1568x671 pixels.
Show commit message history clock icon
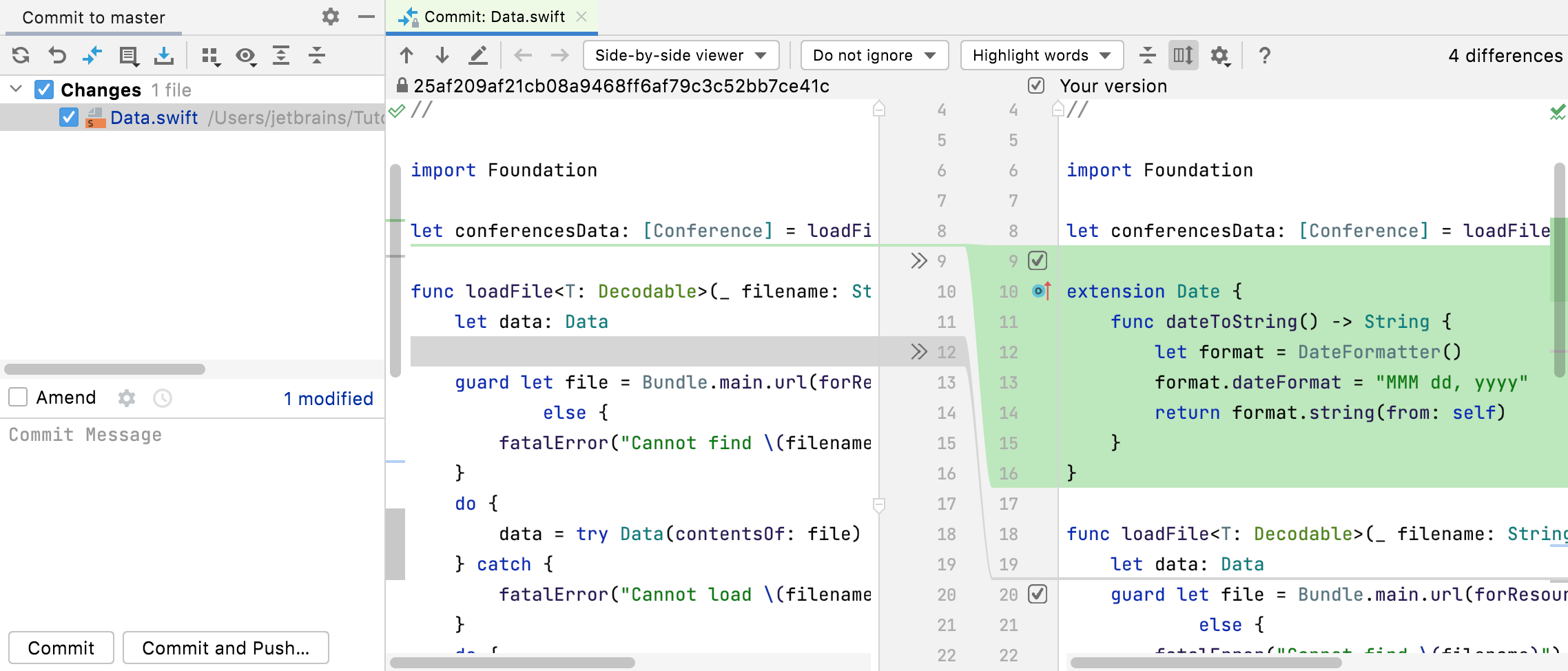pos(163,398)
